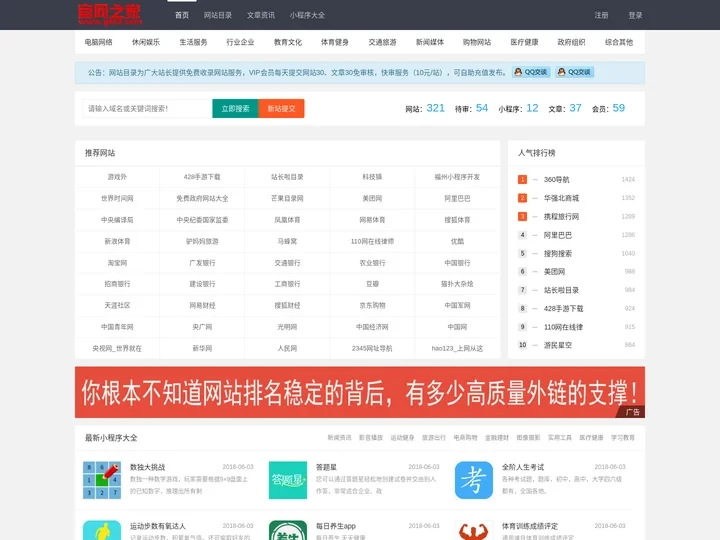Select the 休闲娱乐 category

pos(146,42)
